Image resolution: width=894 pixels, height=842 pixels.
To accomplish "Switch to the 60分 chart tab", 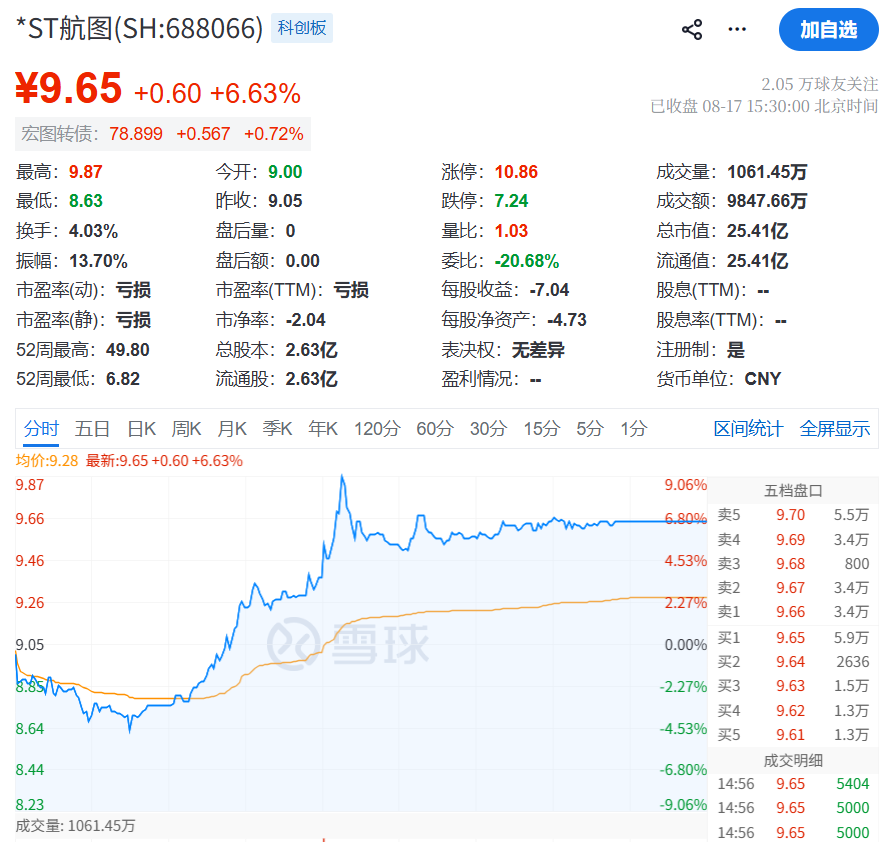I will 435,429.
